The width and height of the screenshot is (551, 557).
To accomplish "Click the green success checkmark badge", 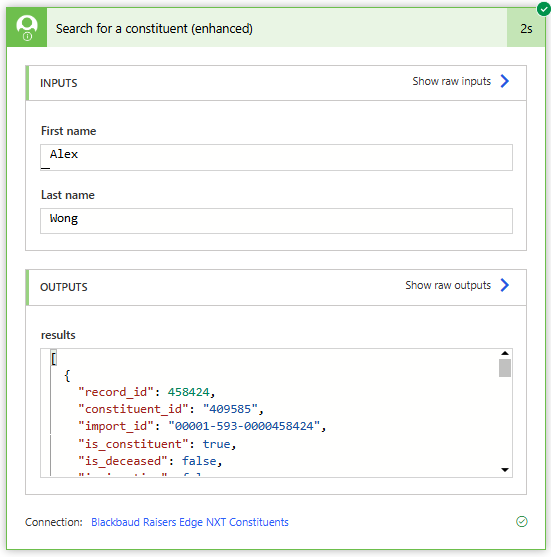I will (x=544, y=9).
